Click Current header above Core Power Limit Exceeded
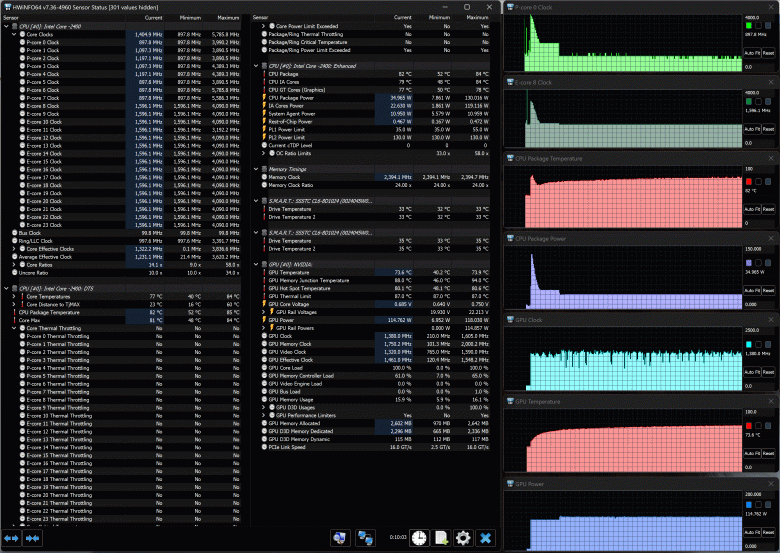 coord(402,17)
